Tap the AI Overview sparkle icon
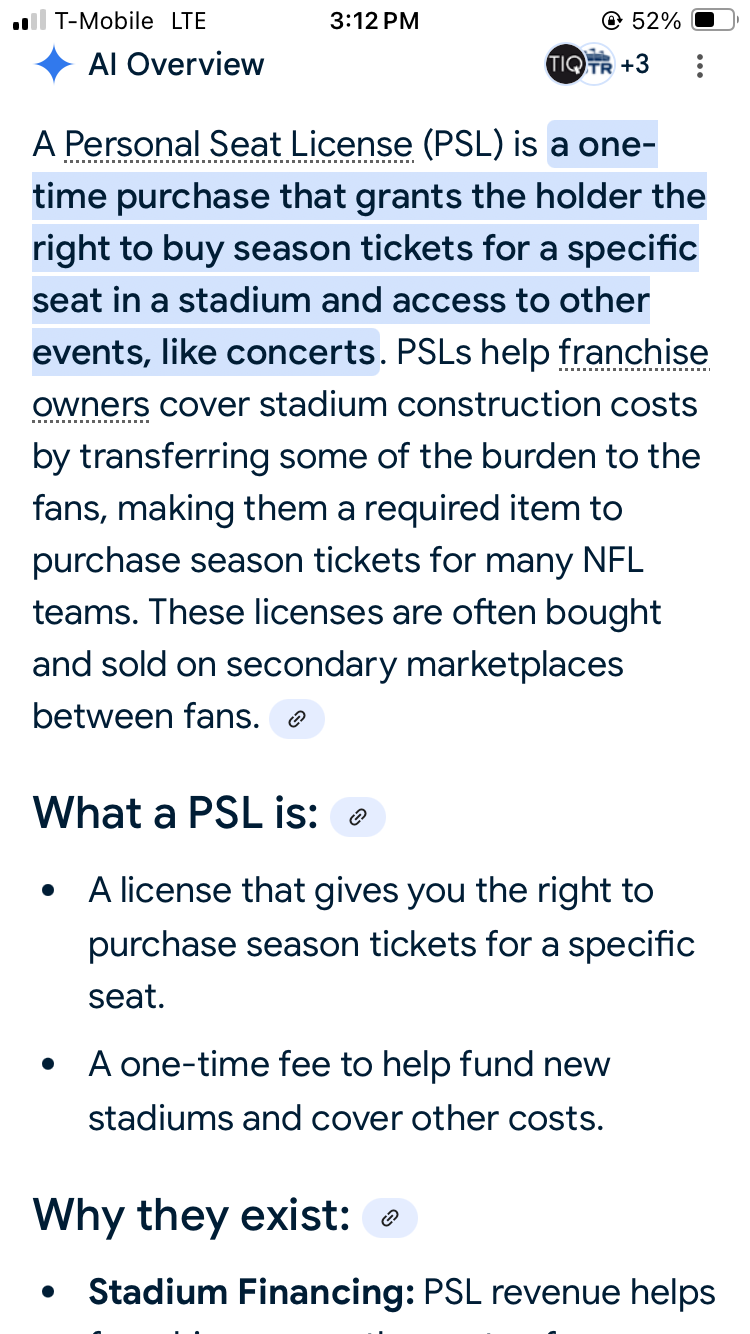This screenshot has height=1334, width=750. click(53, 65)
